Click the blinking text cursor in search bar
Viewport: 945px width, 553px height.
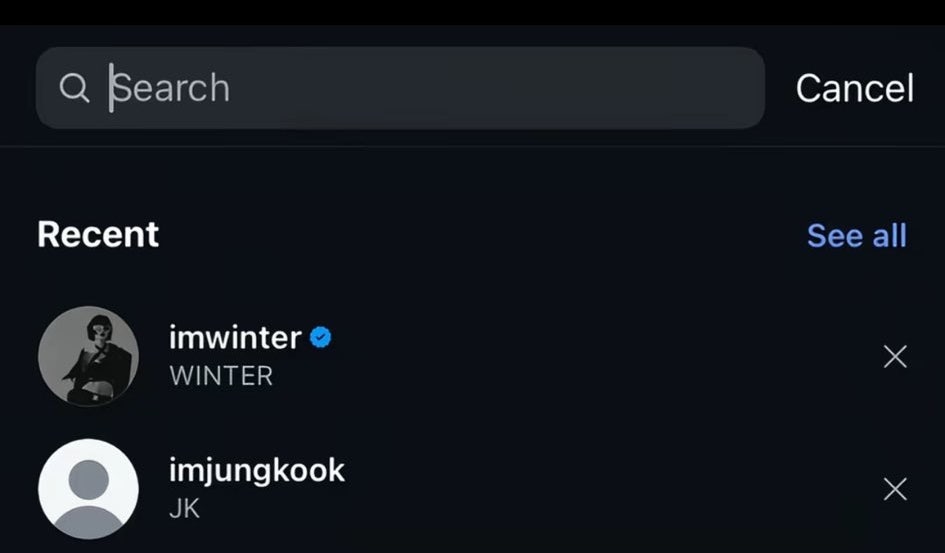[111, 88]
